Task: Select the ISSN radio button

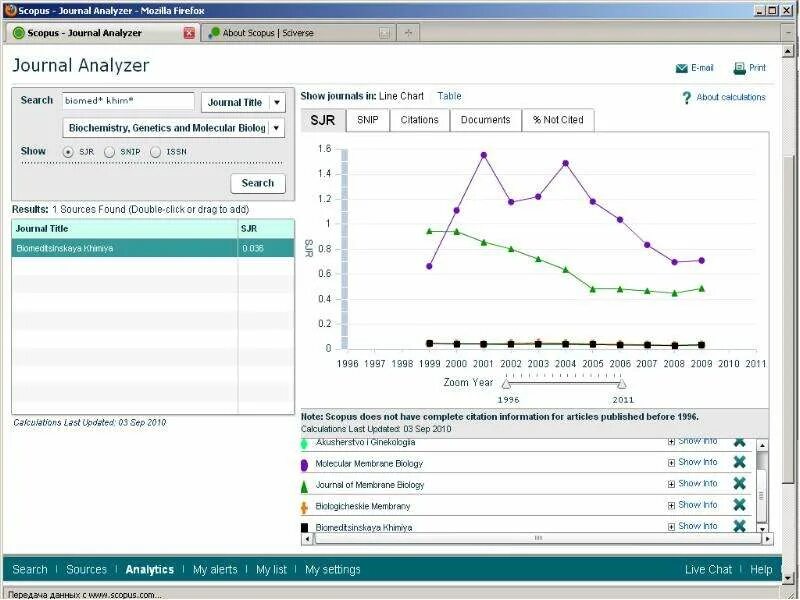Action: [x=156, y=152]
